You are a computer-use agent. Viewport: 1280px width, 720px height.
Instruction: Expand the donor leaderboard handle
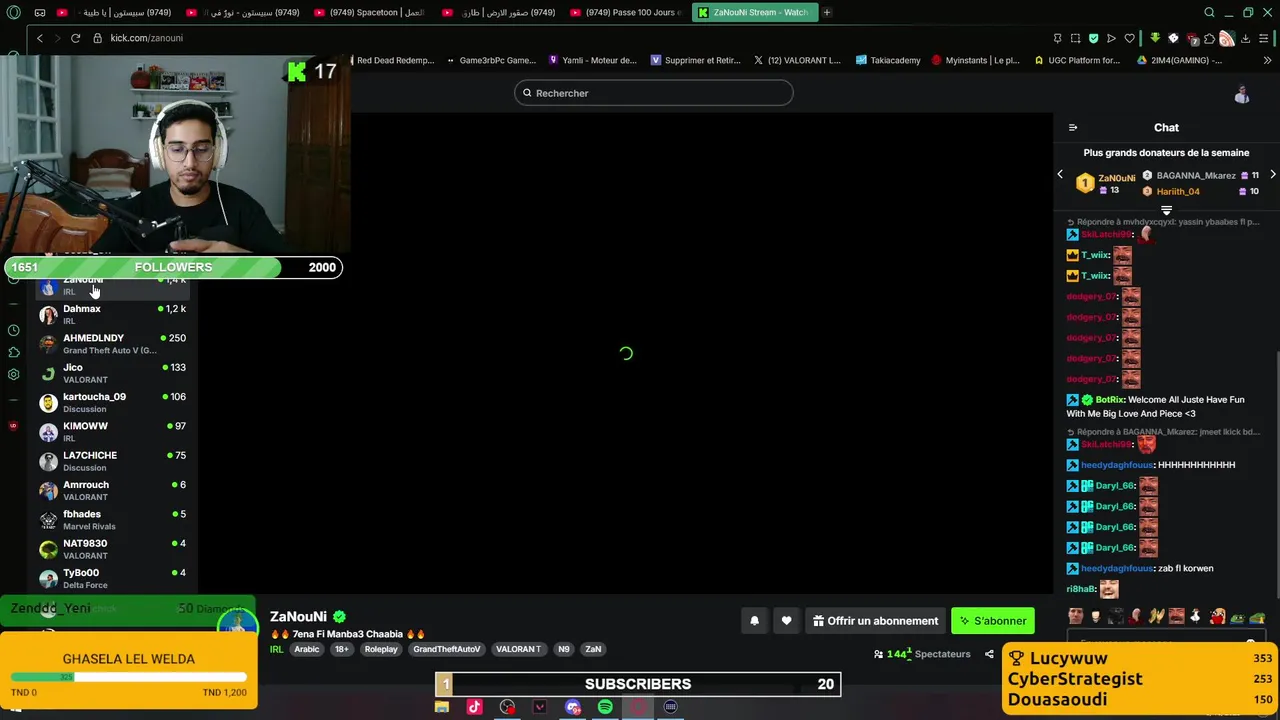tap(1166, 211)
